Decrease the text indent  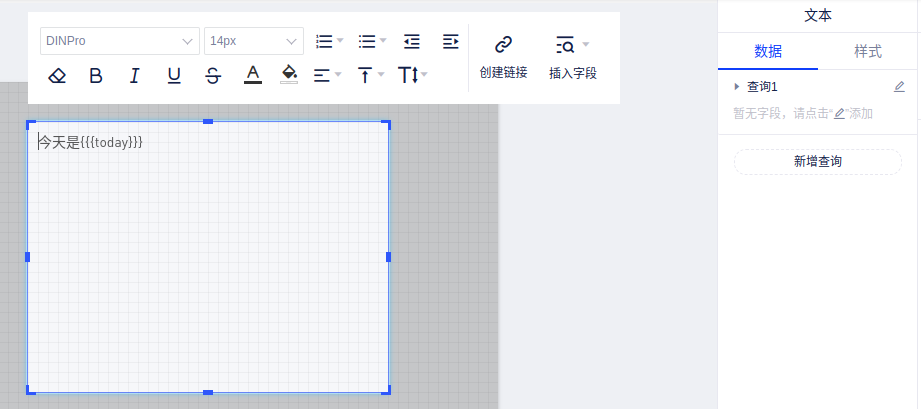412,41
